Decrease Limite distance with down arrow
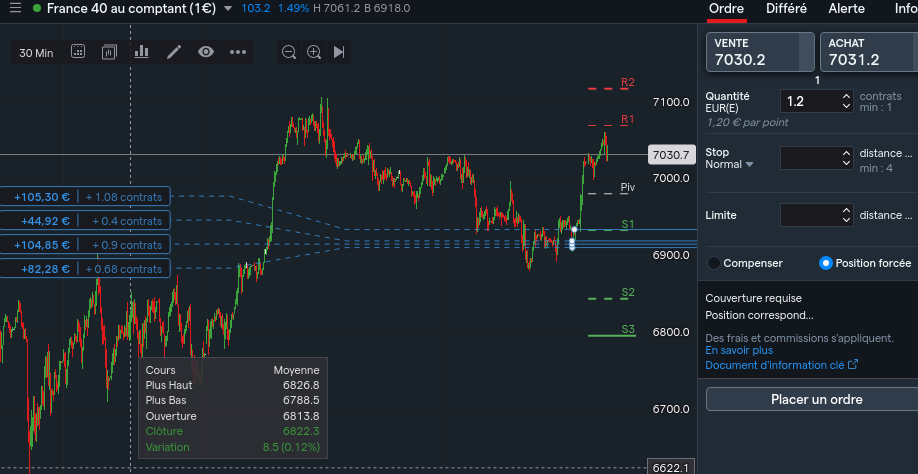 [847, 220]
